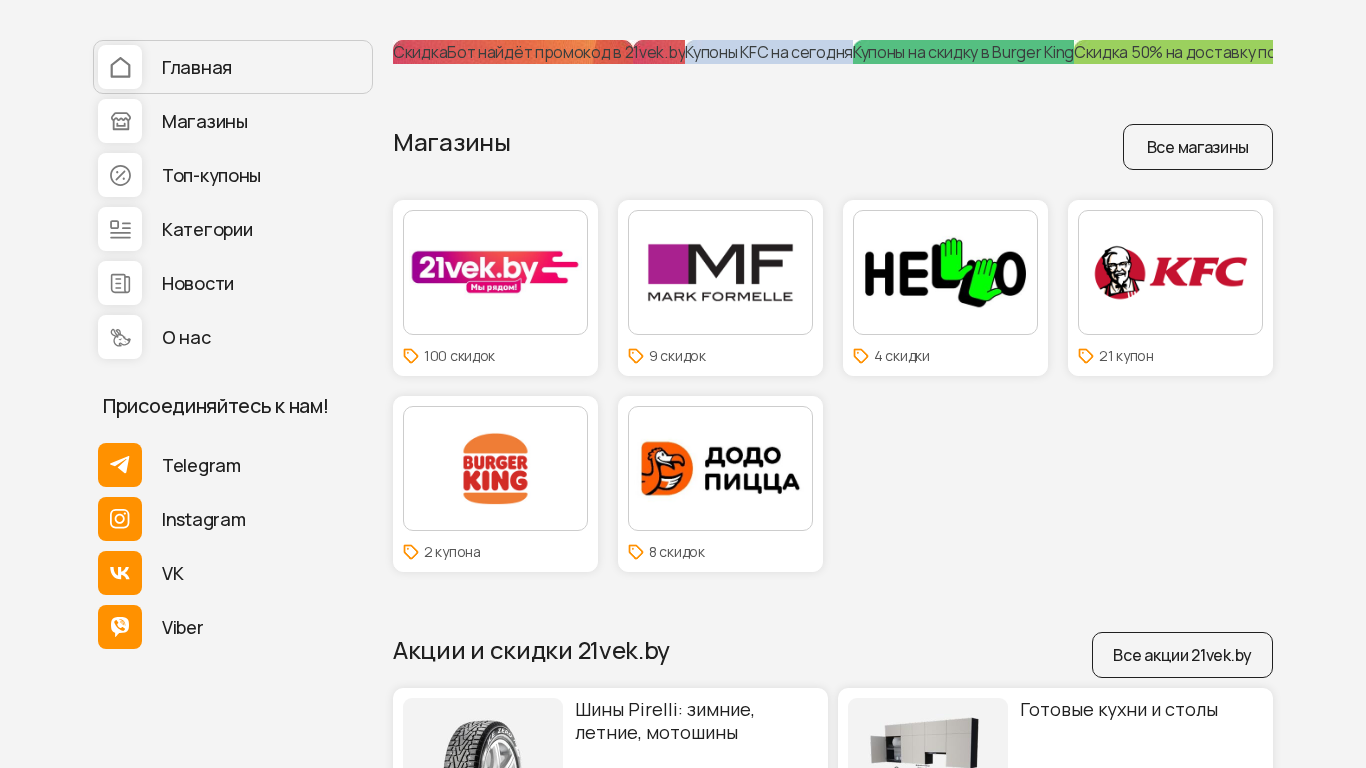Screen dimensions: 1366x768
Task: Select the Магазины storefront icon
Action: (x=120, y=121)
